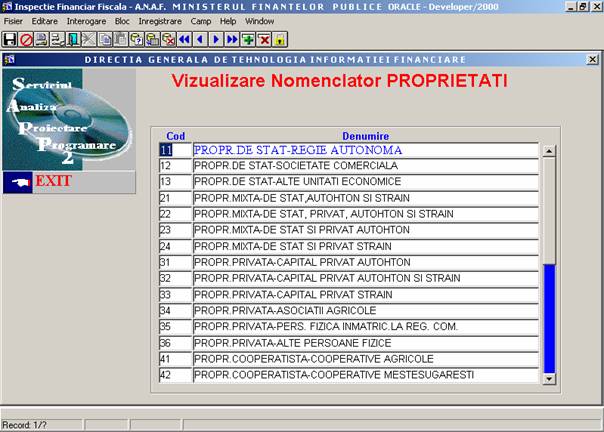Click the Save diskette toolbar icon
The height and width of the screenshot is (432, 604).
tap(9, 40)
